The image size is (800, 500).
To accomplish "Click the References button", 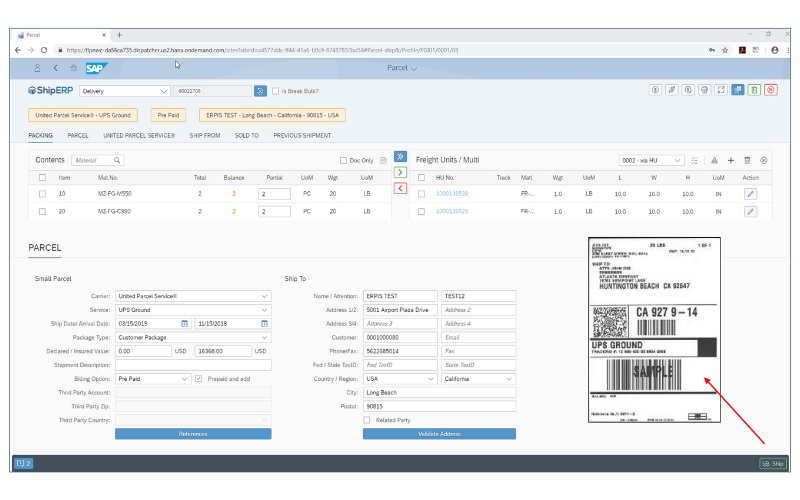I will pos(193,434).
